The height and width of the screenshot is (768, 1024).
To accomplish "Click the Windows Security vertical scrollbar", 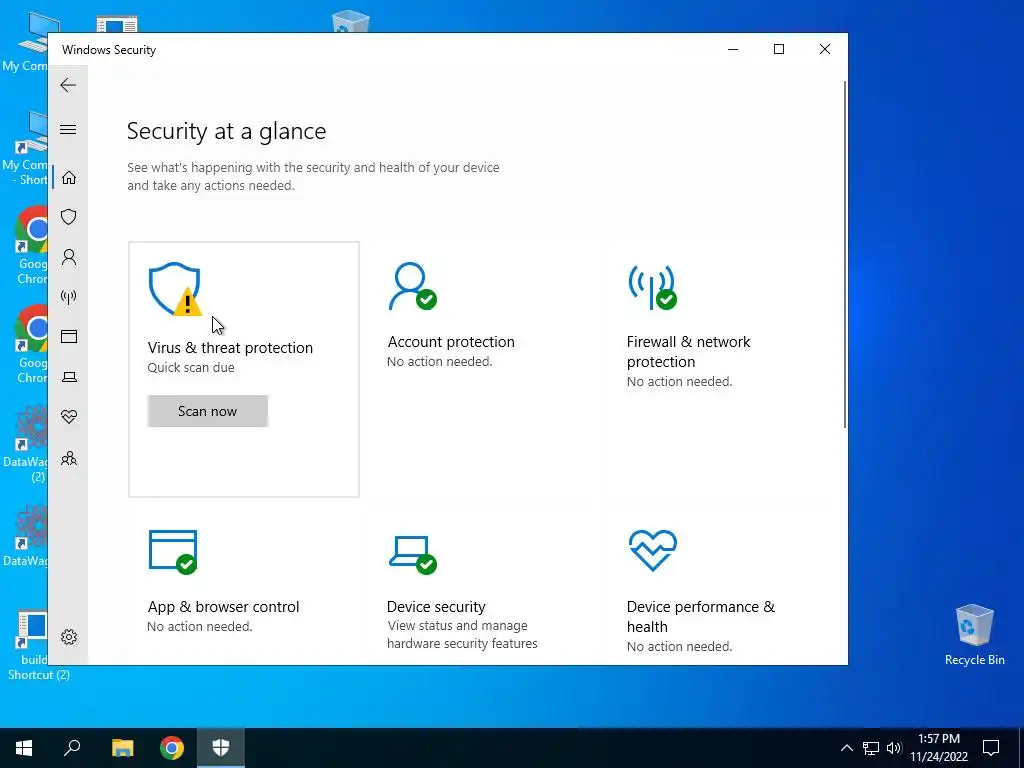I will pyautogui.click(x=845, y=255).
